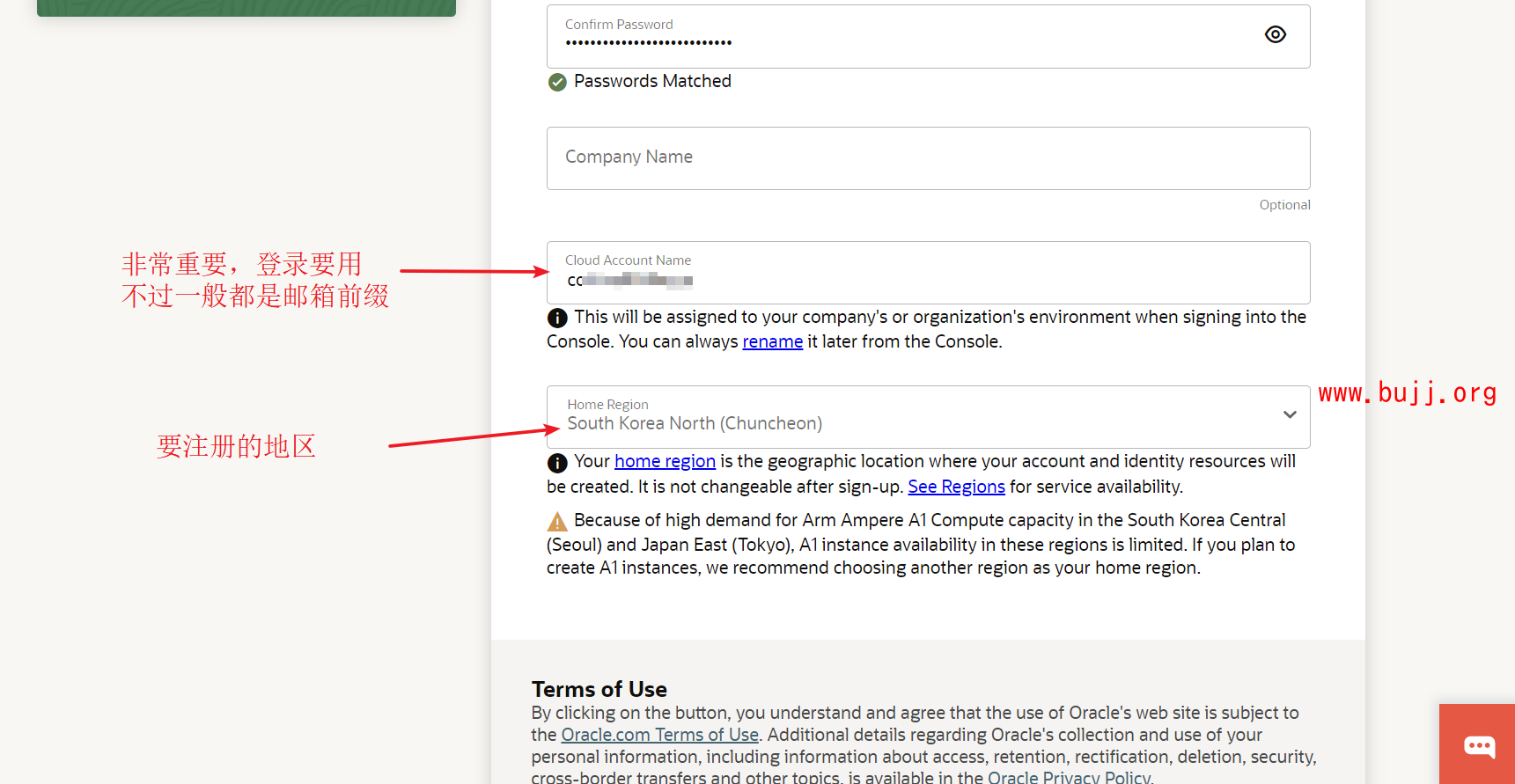The width and height of the screenshot is (1515, 784).
Task: Click into the Company Name field
Action: click(928, 158)
